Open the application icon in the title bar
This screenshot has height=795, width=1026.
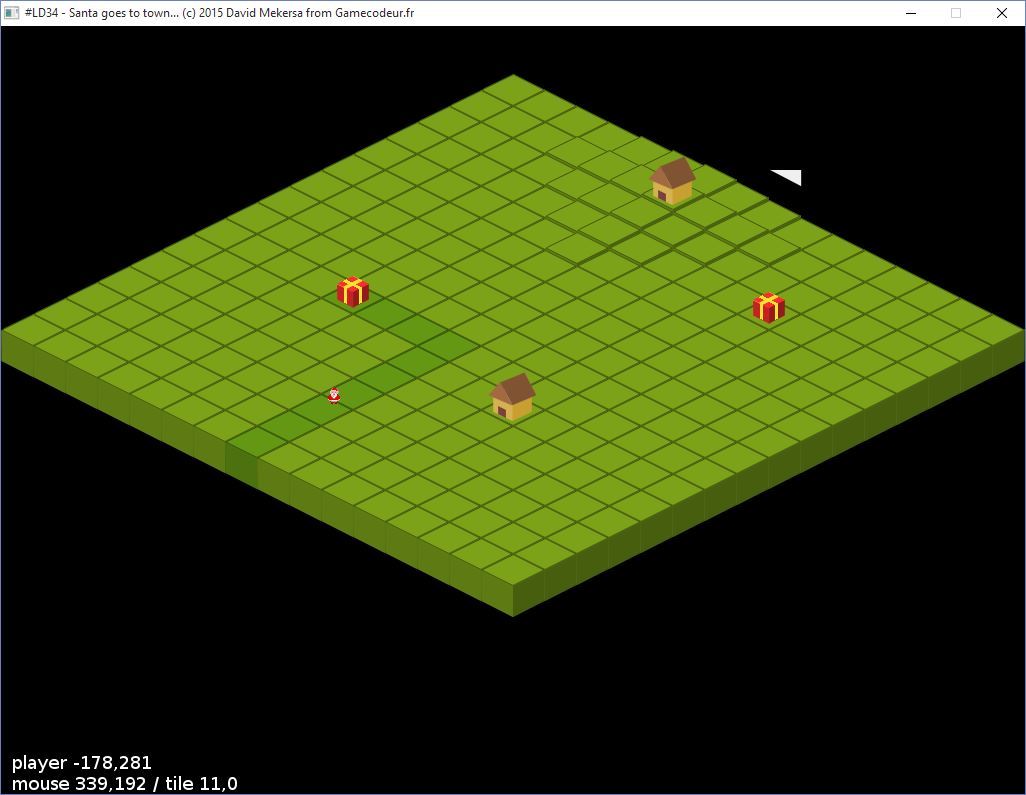point(12,13)
